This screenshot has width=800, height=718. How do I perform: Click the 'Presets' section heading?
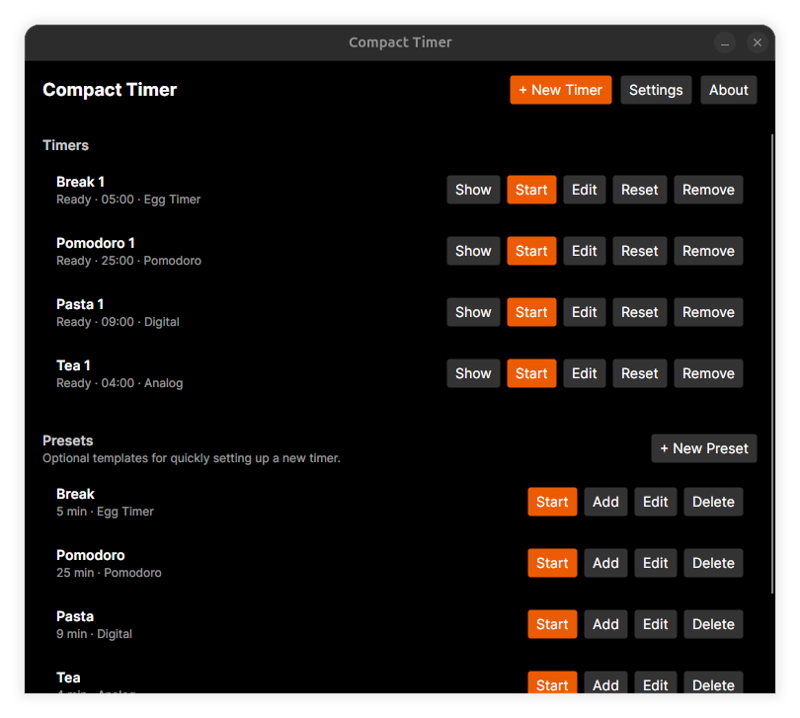(68, 441)
